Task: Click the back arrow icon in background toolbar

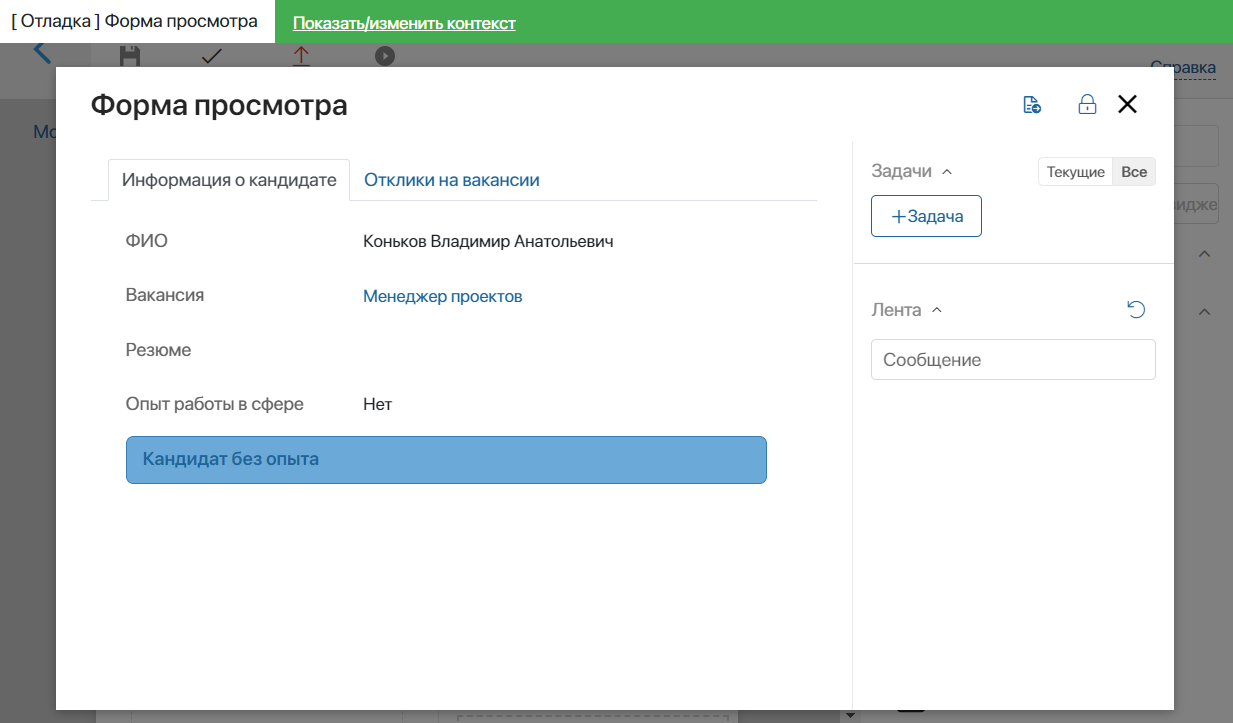Action: tap(41, 53)
